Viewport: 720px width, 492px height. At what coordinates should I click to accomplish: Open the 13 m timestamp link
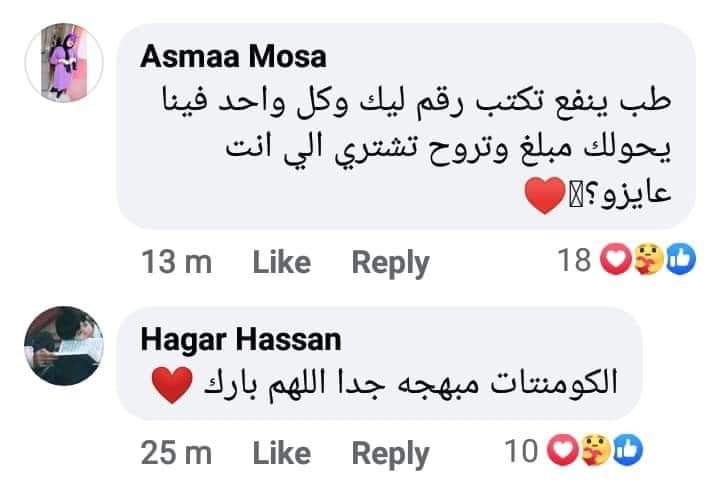pos(177,262)
